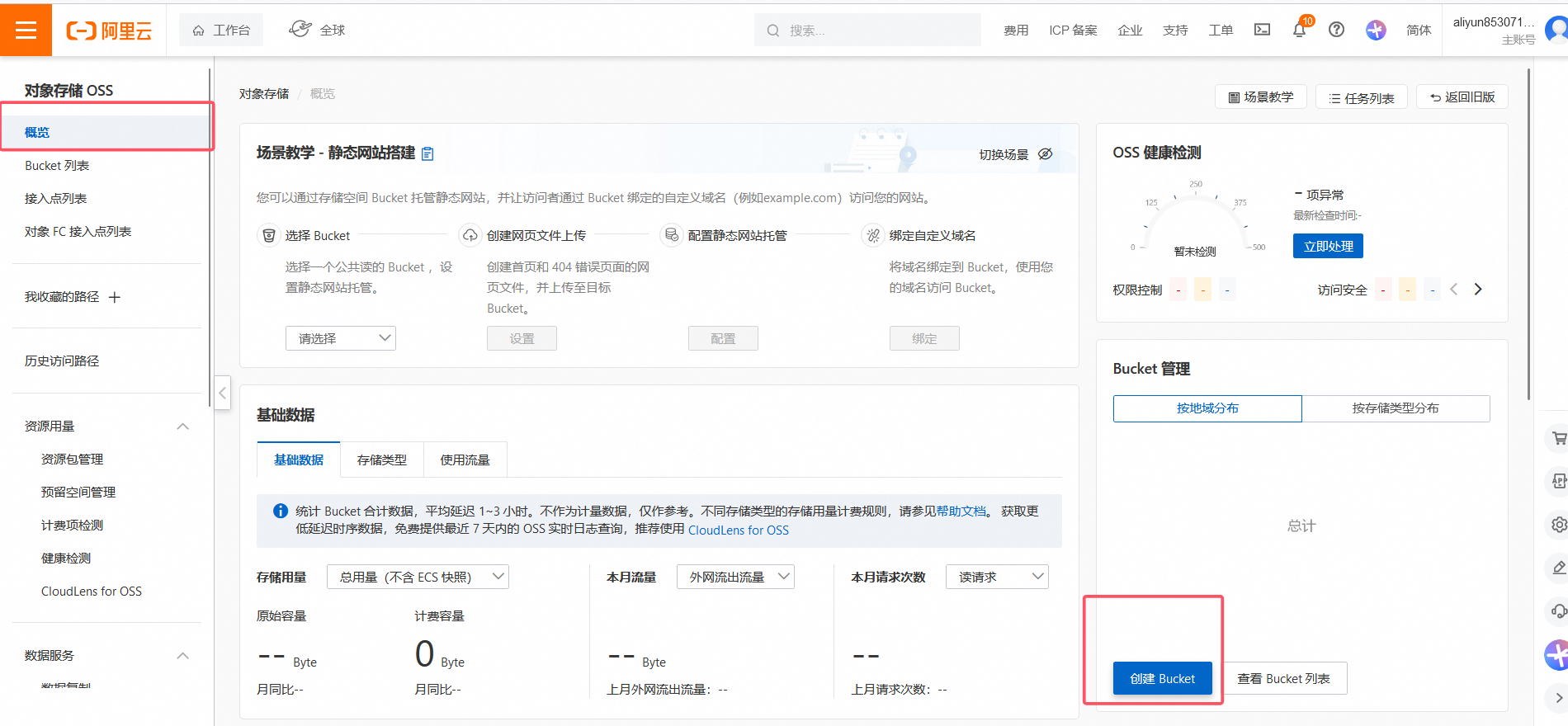Collapse the 资源用量 sidebar section

(x=183, y=427)
